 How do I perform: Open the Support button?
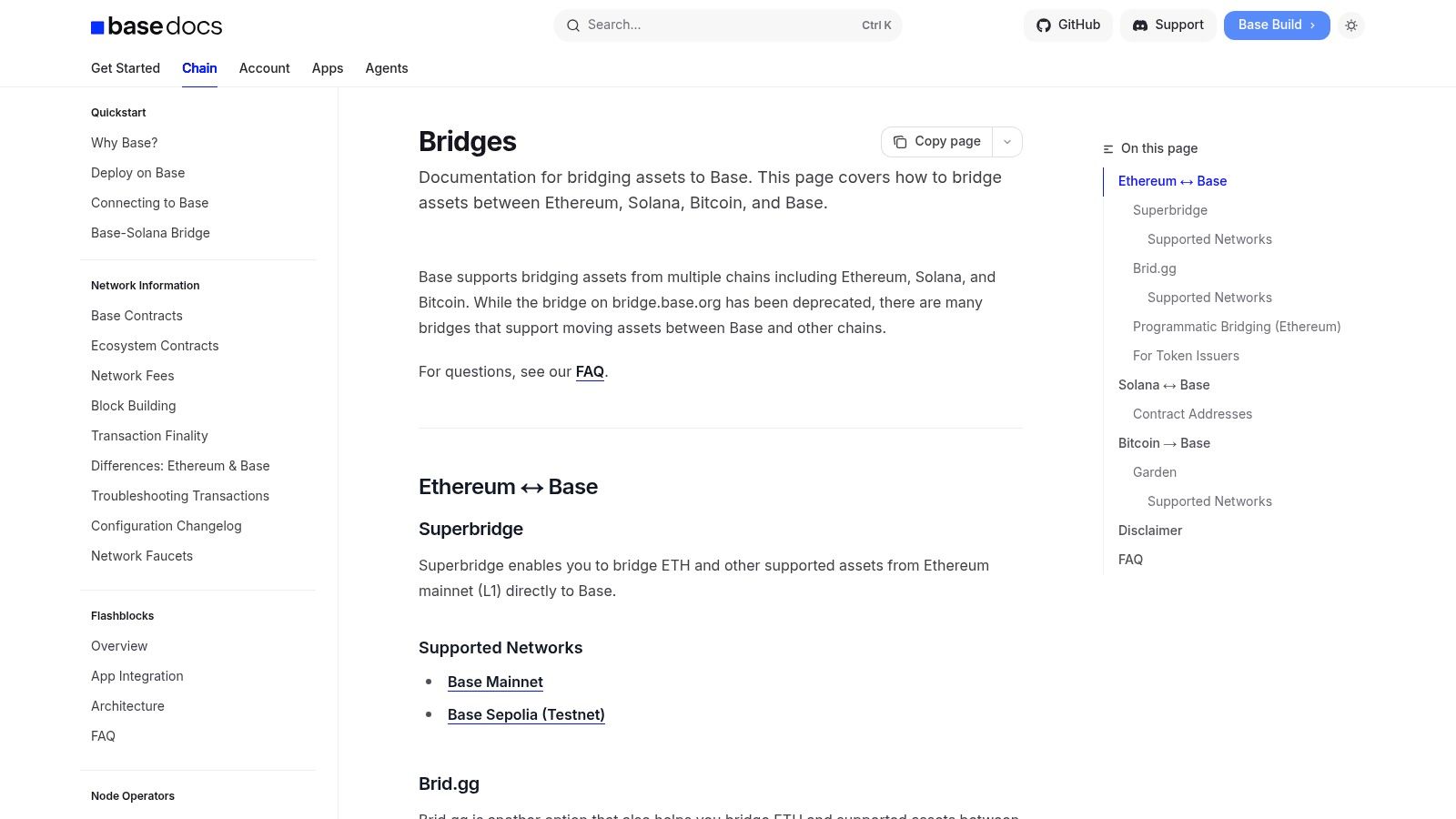pyautogui.click(x=1168, y=25)
